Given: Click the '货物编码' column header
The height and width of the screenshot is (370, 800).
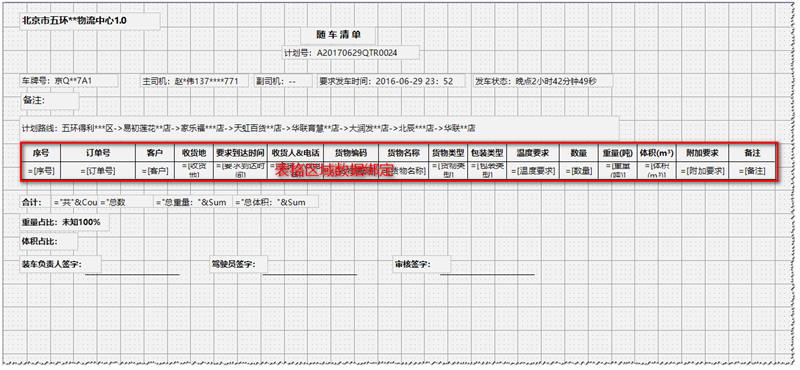Looking at the screenshot, I should pyautogui.click(x=351, y=153).
